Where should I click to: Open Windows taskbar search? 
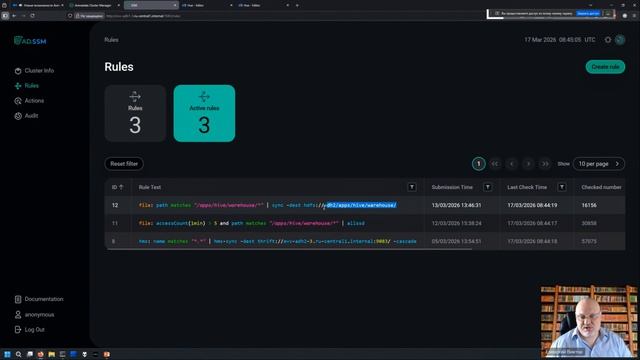(x=18, y=354)
